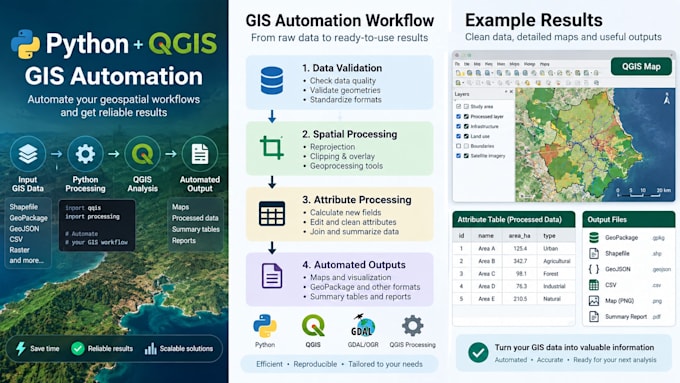Click Summary Report in Output Files
This screenshot has height=383, width=680.
(626, 317)
